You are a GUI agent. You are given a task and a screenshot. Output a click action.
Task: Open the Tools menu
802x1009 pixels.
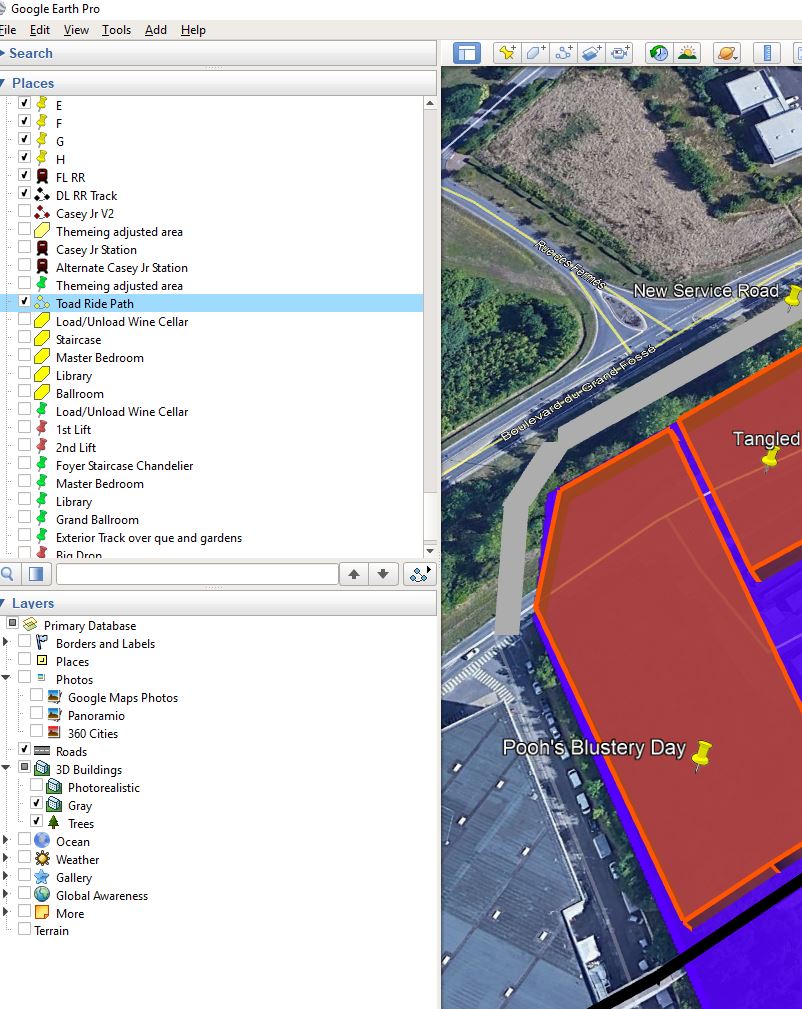click(116, 30)
